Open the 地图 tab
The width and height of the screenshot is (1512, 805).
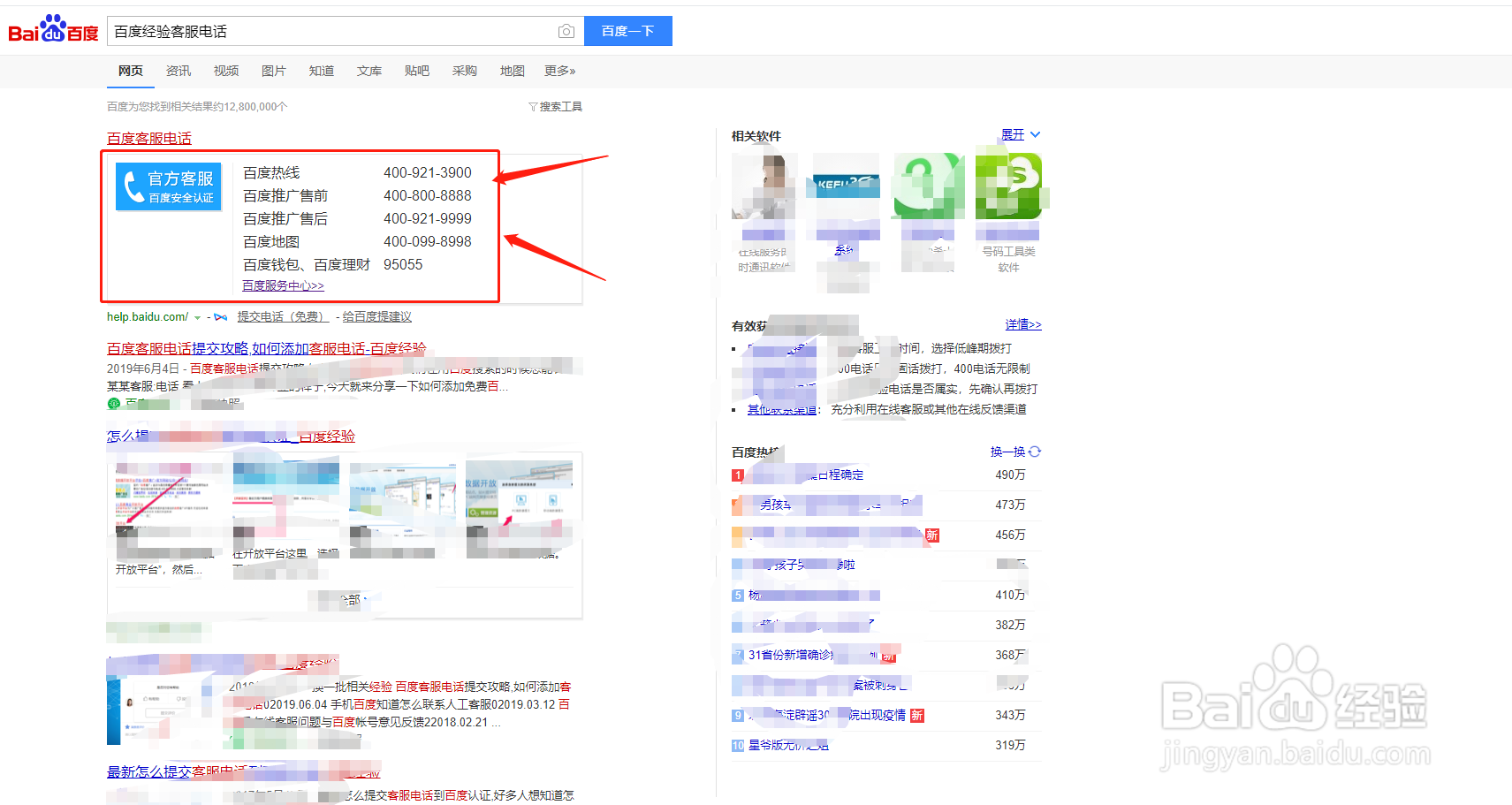[513, 71]
